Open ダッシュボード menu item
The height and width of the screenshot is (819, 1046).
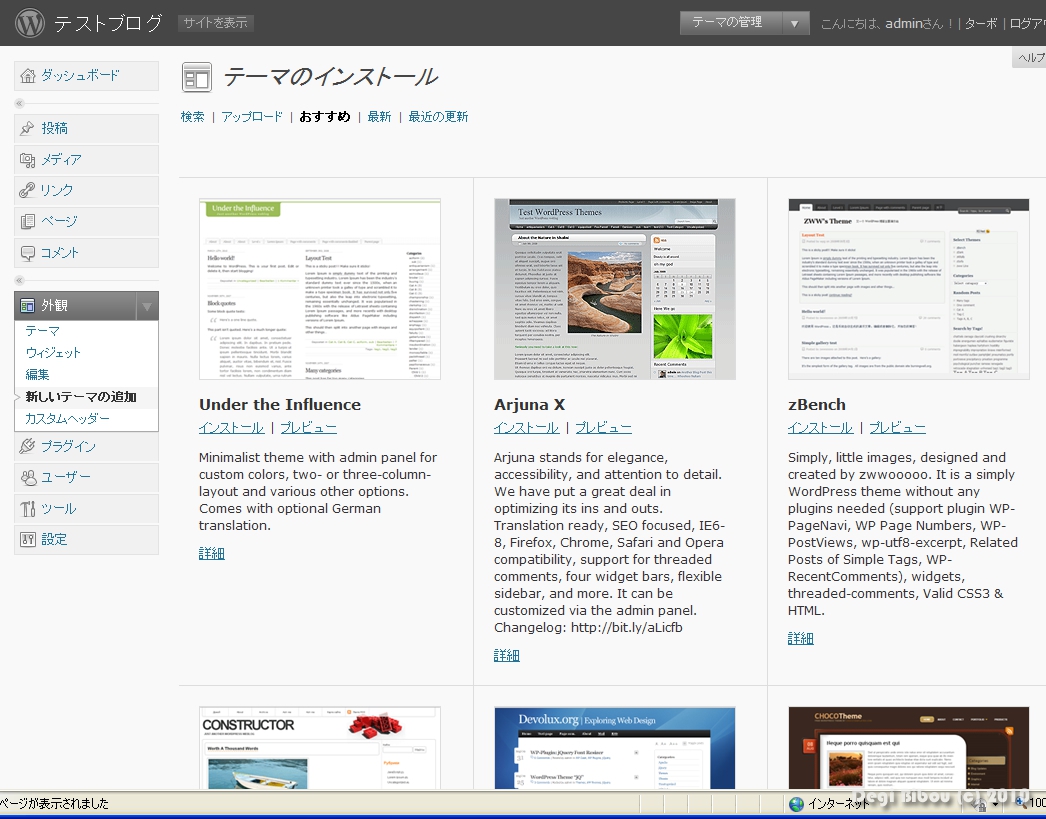point(86,75)
